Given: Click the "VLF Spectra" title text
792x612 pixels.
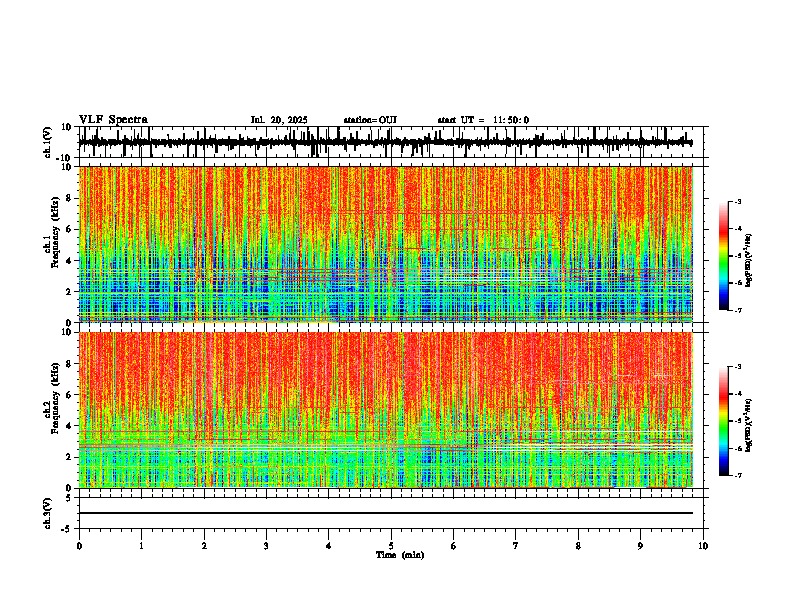Looking at the screenshot, I should point(113,120).
